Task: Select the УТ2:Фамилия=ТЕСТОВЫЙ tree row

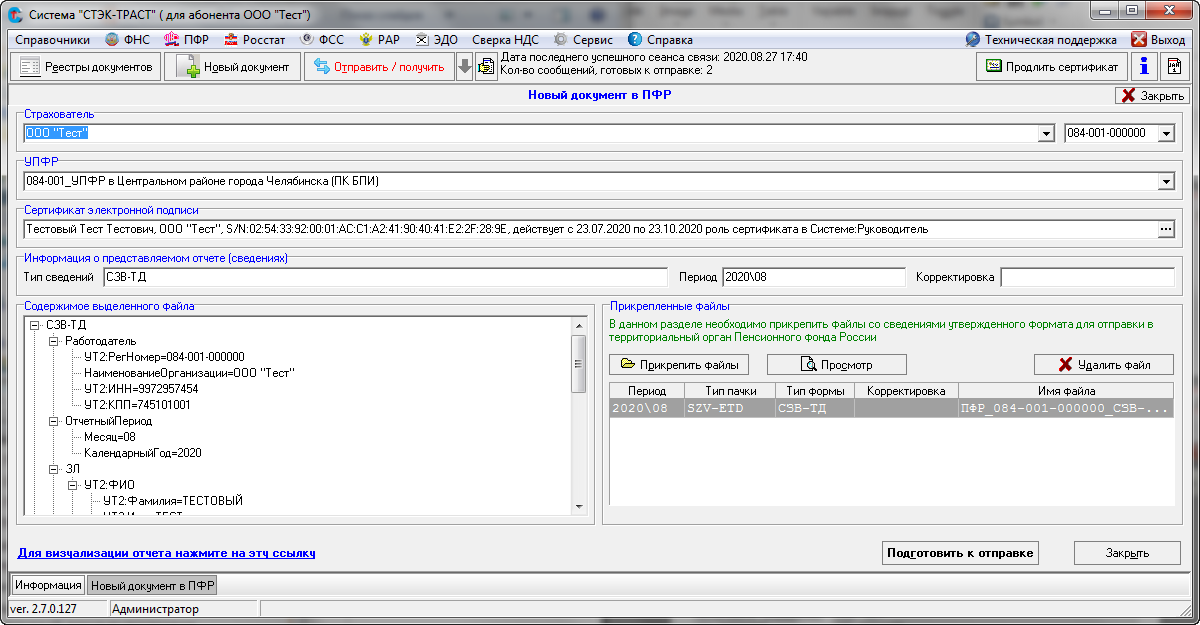Action: point(173,501)
